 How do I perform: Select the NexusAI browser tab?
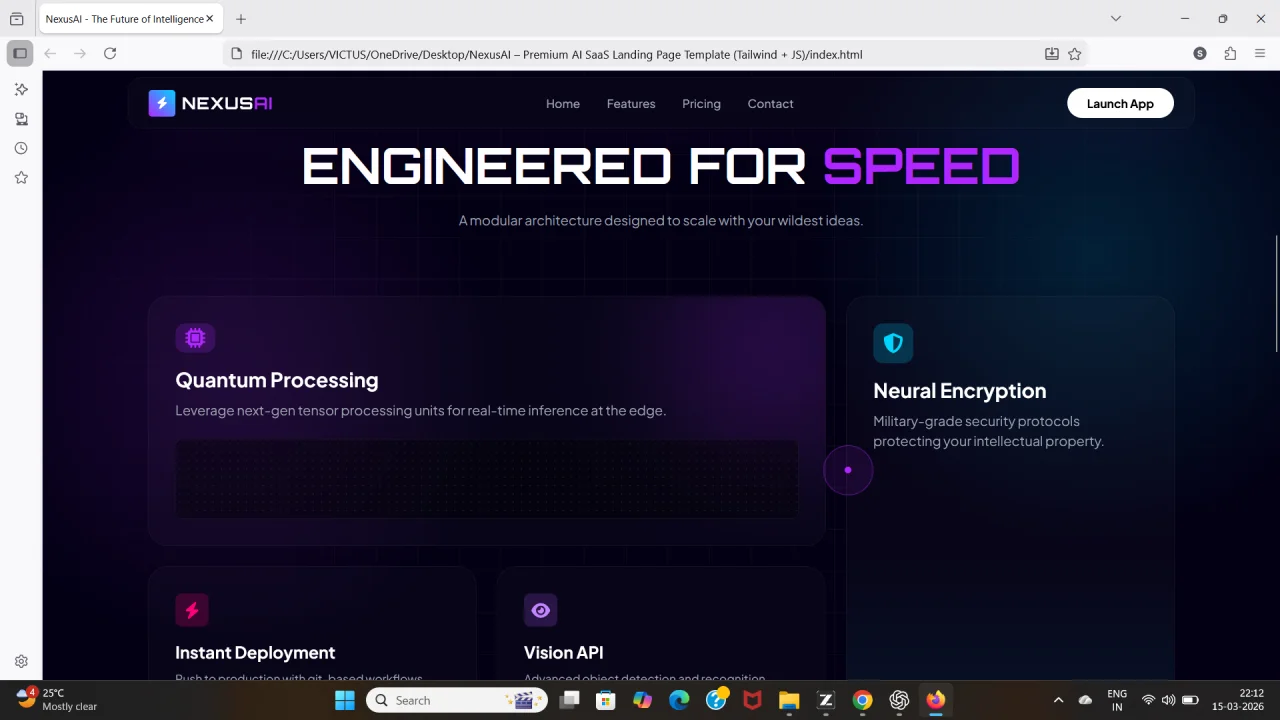pos(128,19)
